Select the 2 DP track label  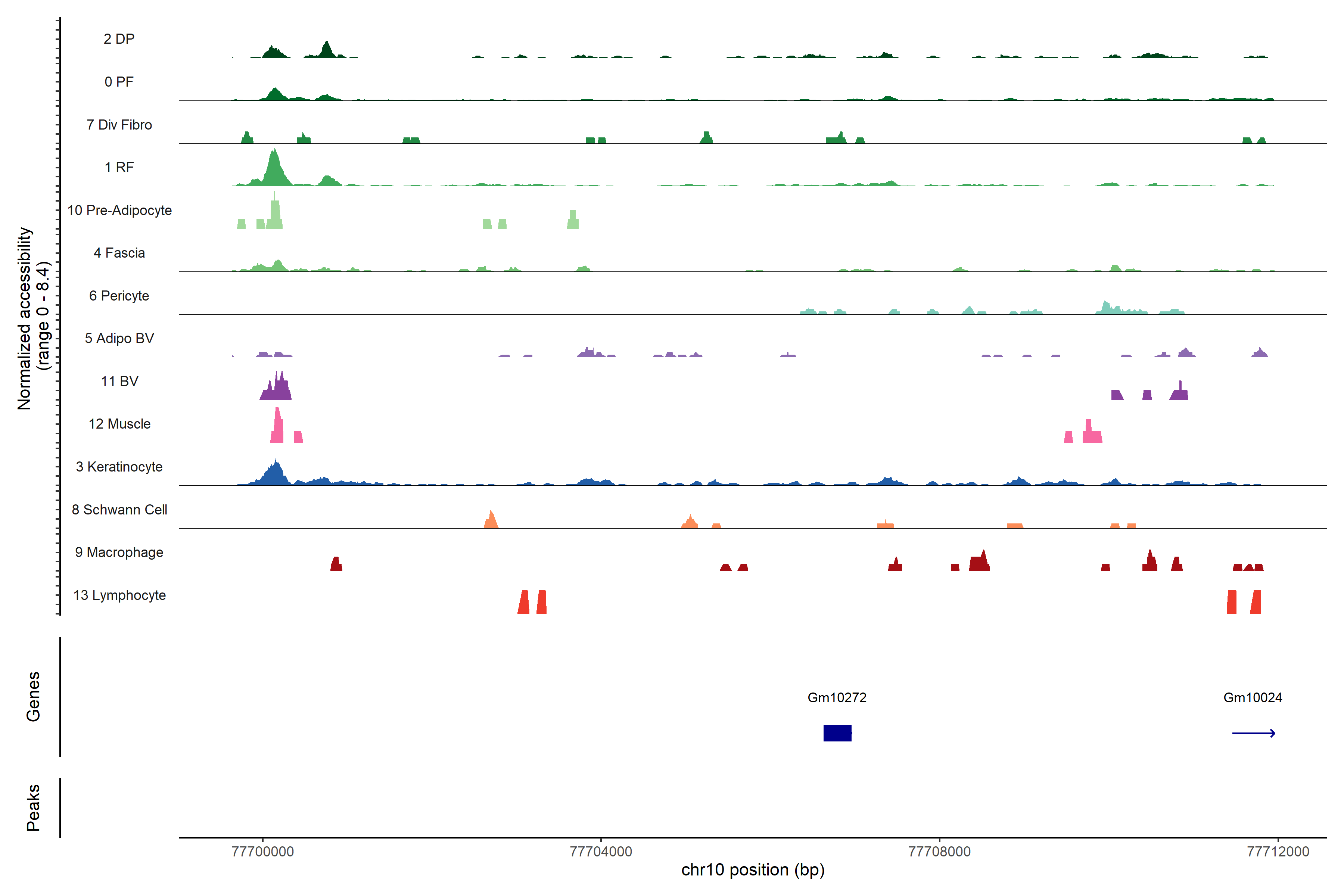119,39
